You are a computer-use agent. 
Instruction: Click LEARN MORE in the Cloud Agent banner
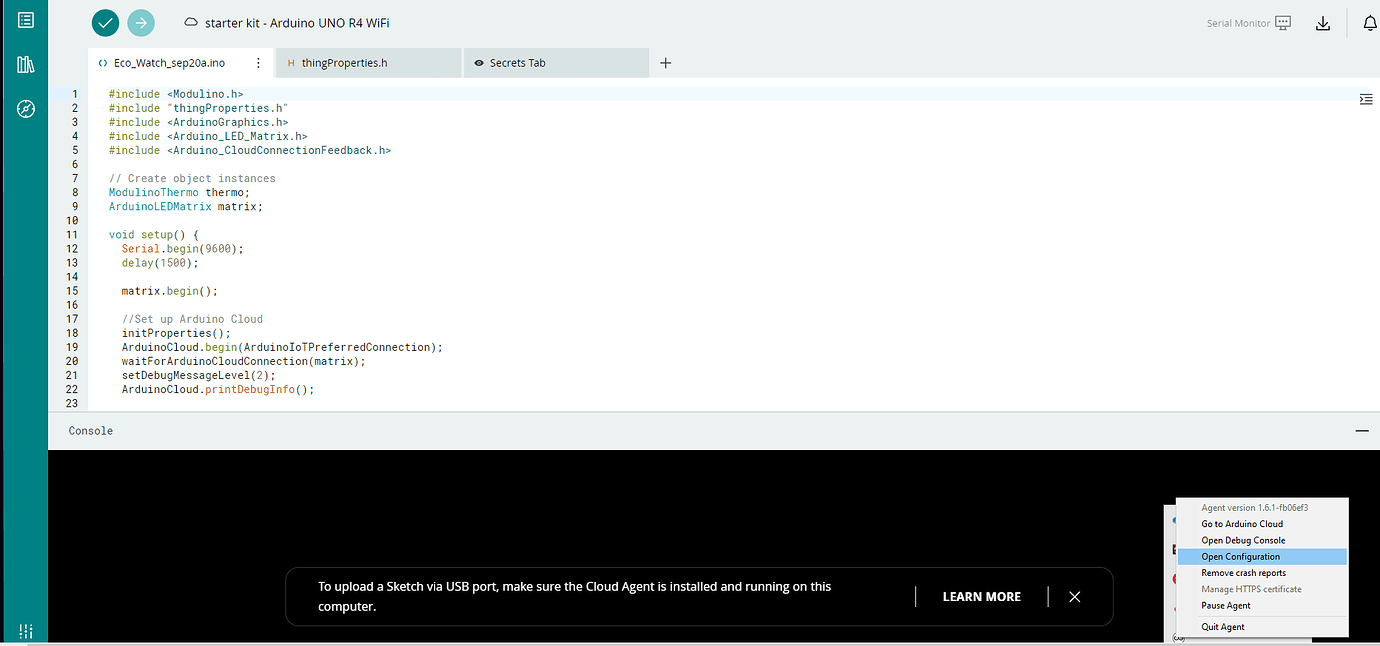tap(981, 596)
